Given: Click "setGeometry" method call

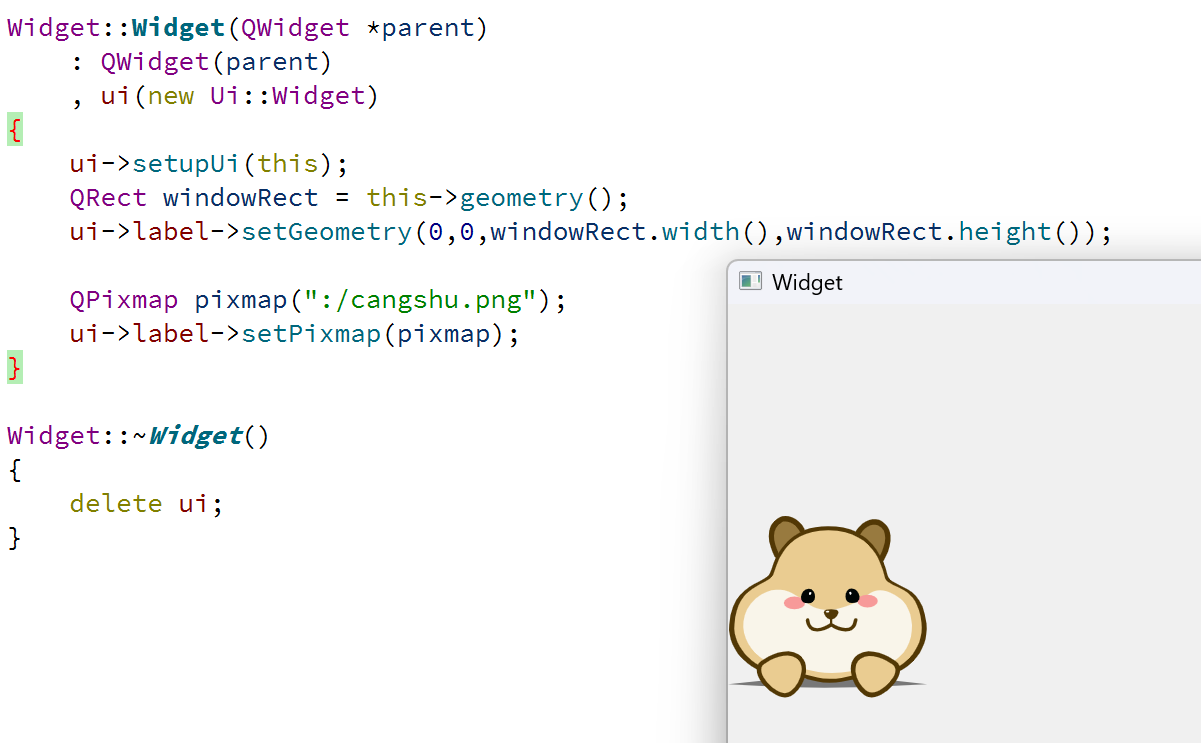Looking at the screenshot, I should pos(327,232).
